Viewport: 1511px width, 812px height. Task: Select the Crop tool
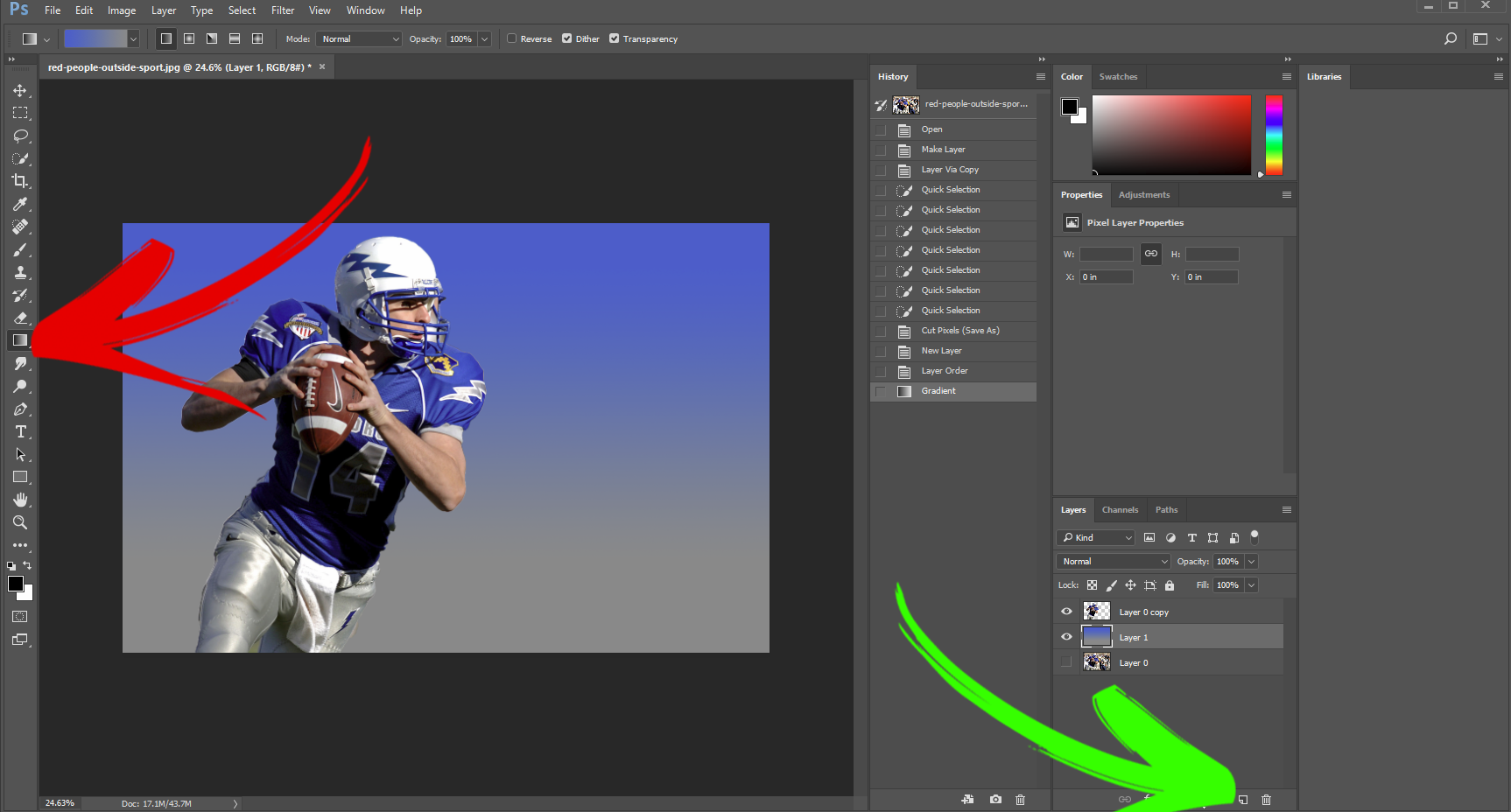click(20, 181)
